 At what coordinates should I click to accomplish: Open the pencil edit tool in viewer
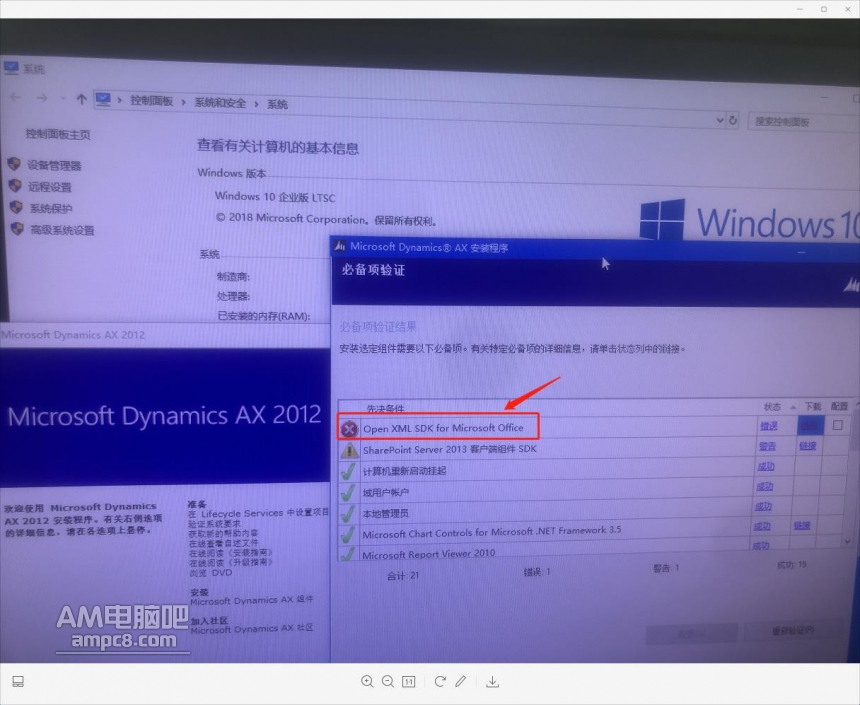tap(460, 681)
